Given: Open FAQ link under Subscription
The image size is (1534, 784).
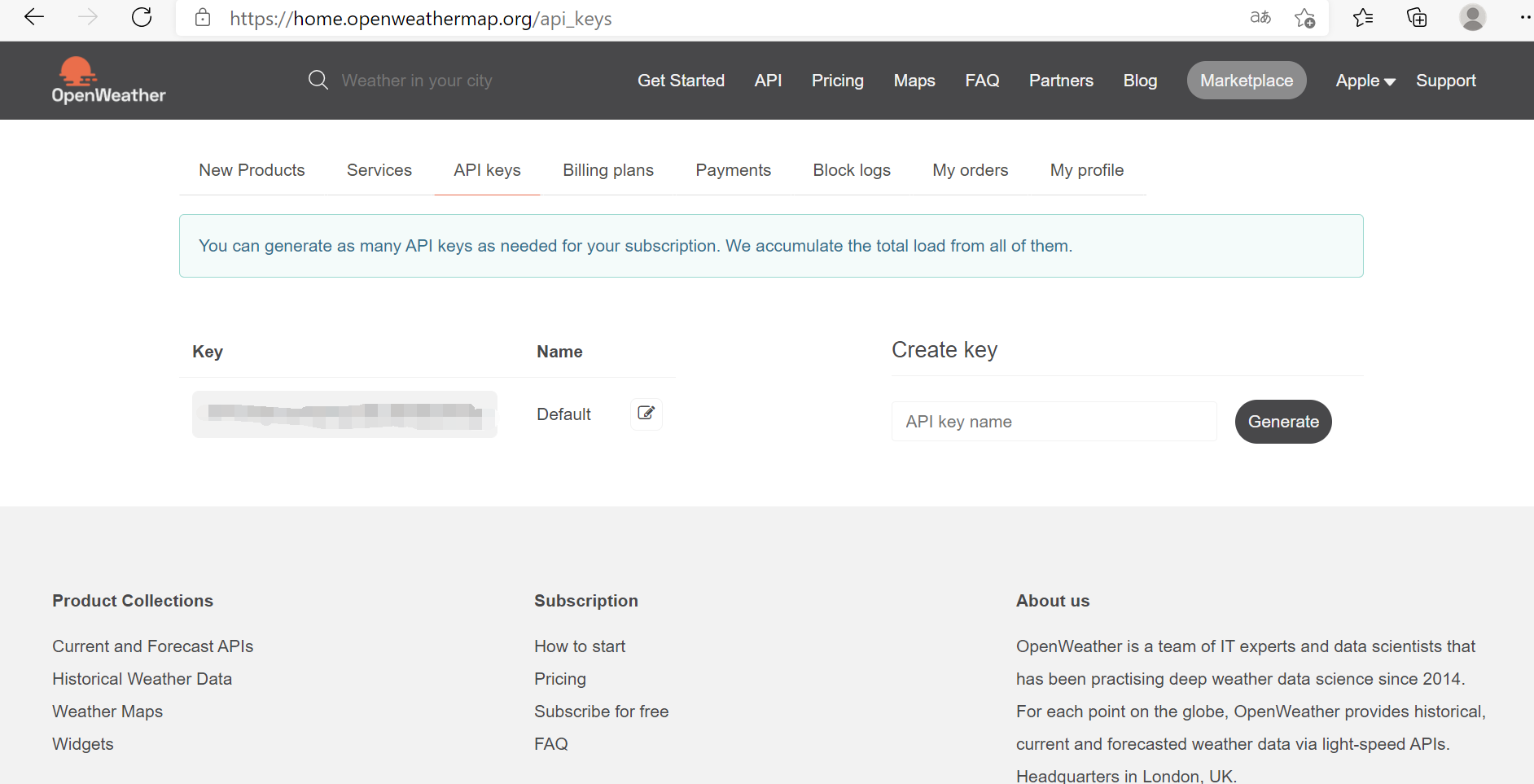Looking at the screenshot, I should click(x=551, y=744).
